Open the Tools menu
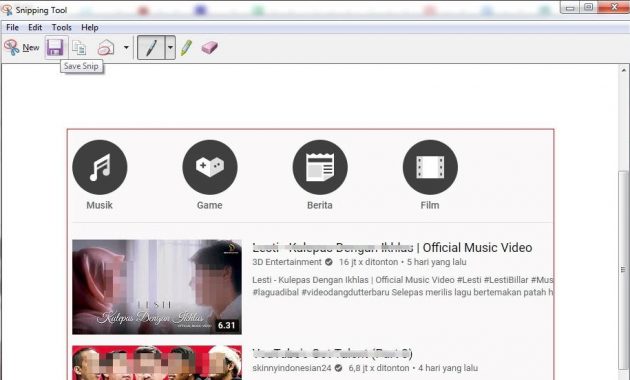 tap(61, 27)
